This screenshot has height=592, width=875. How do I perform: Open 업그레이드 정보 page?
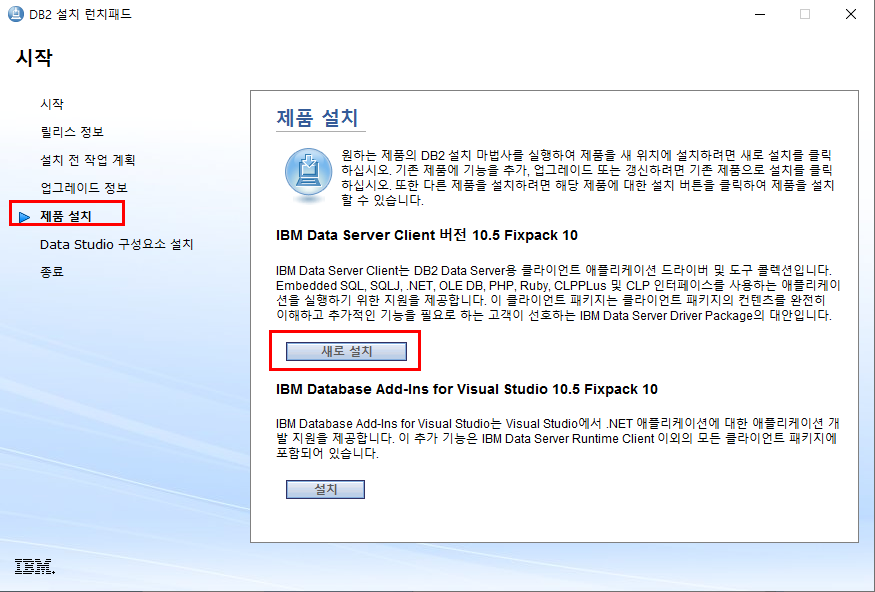(x=84, y=188)
